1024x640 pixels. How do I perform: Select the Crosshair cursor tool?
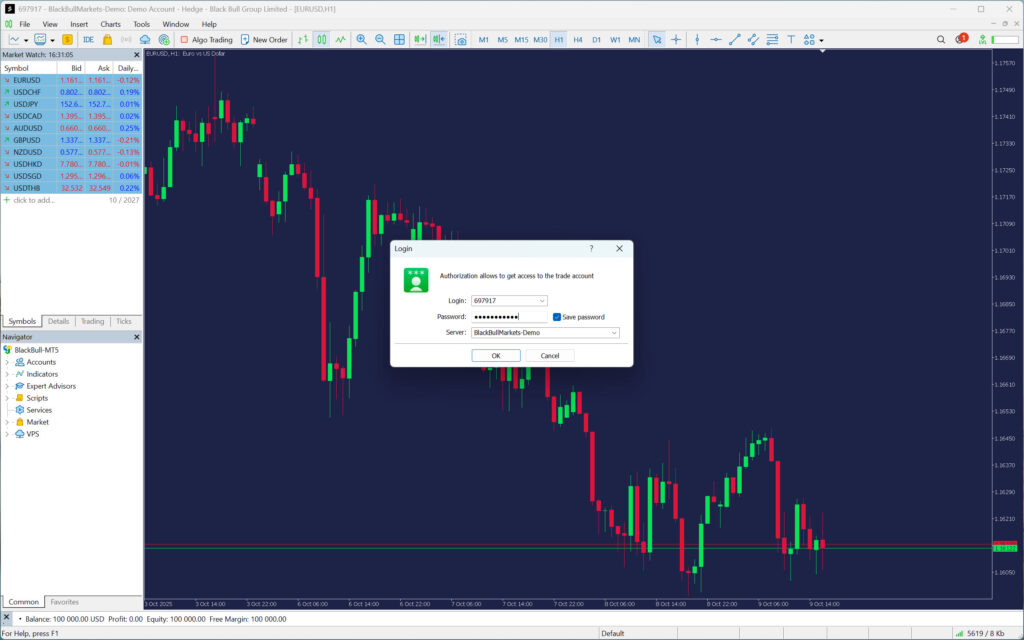tap(676, 40)
